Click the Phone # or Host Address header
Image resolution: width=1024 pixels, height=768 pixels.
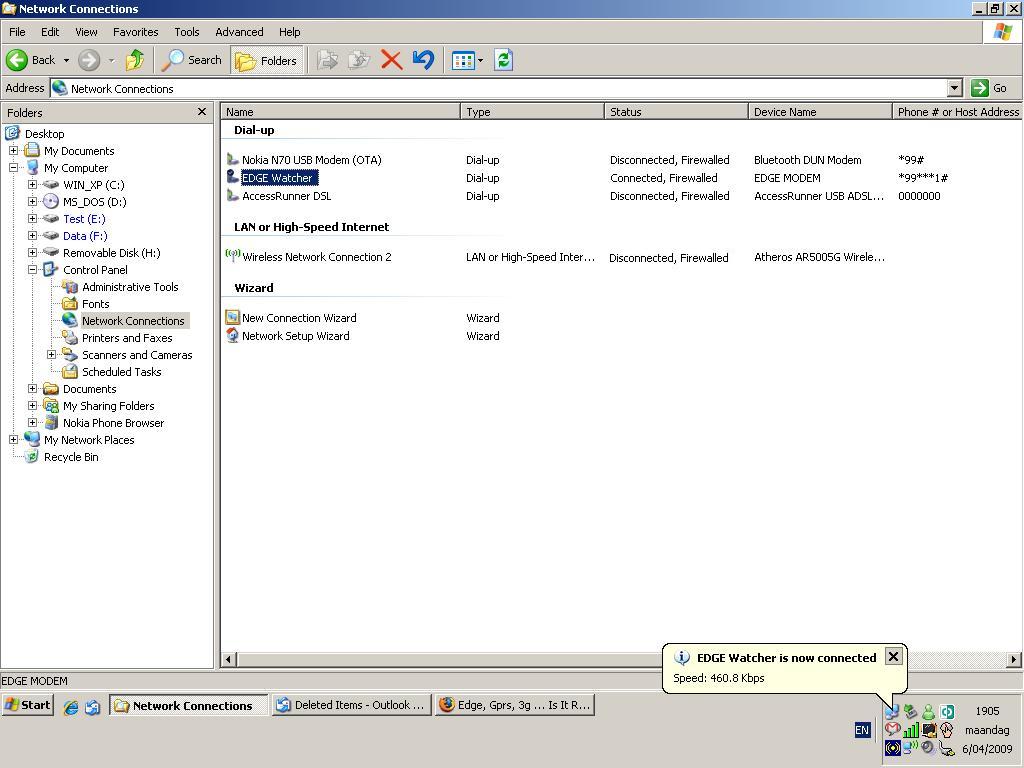point(957,112)
